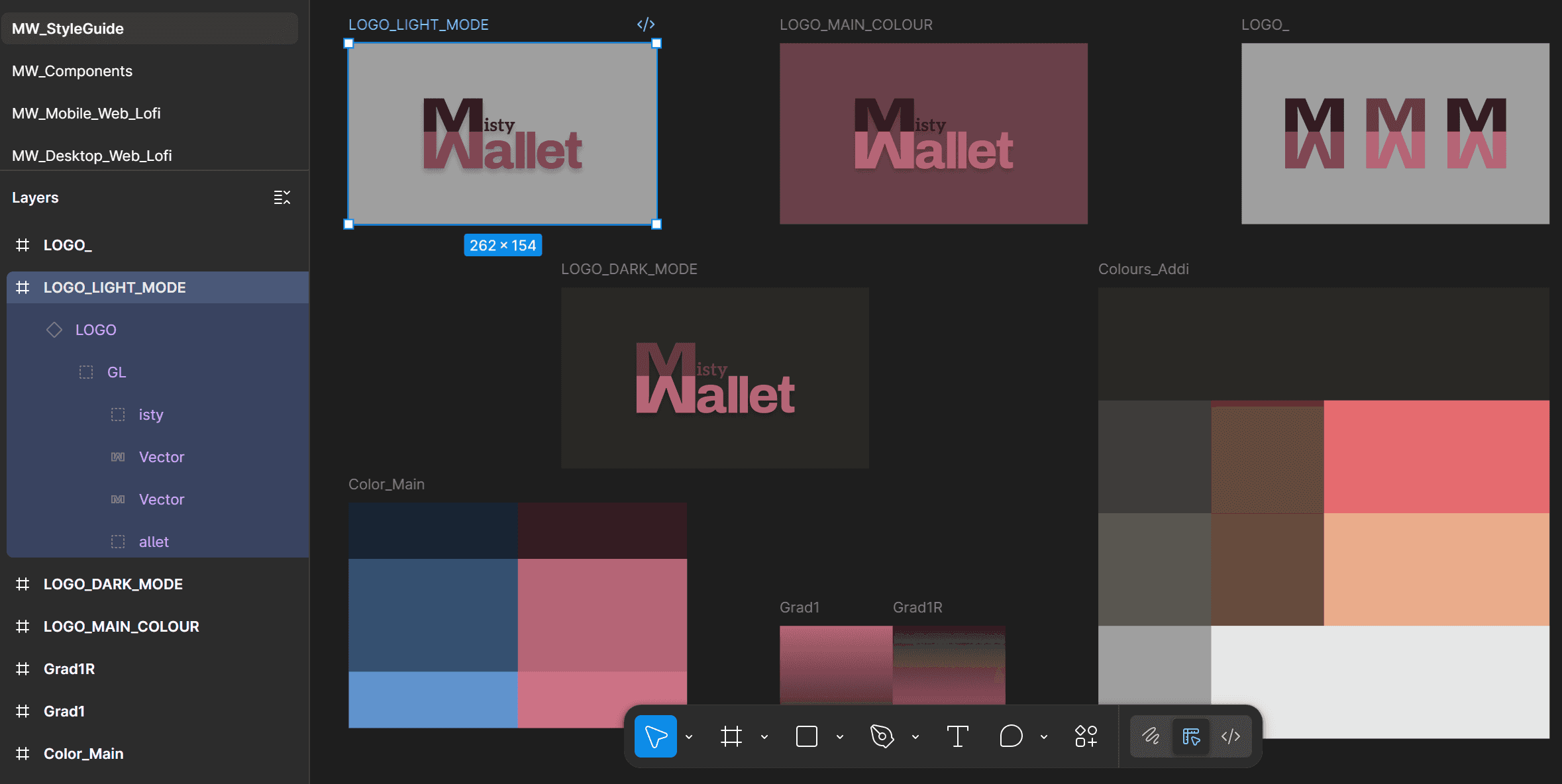Select the Text tool
1562x784 pixels.
(957, 736)
